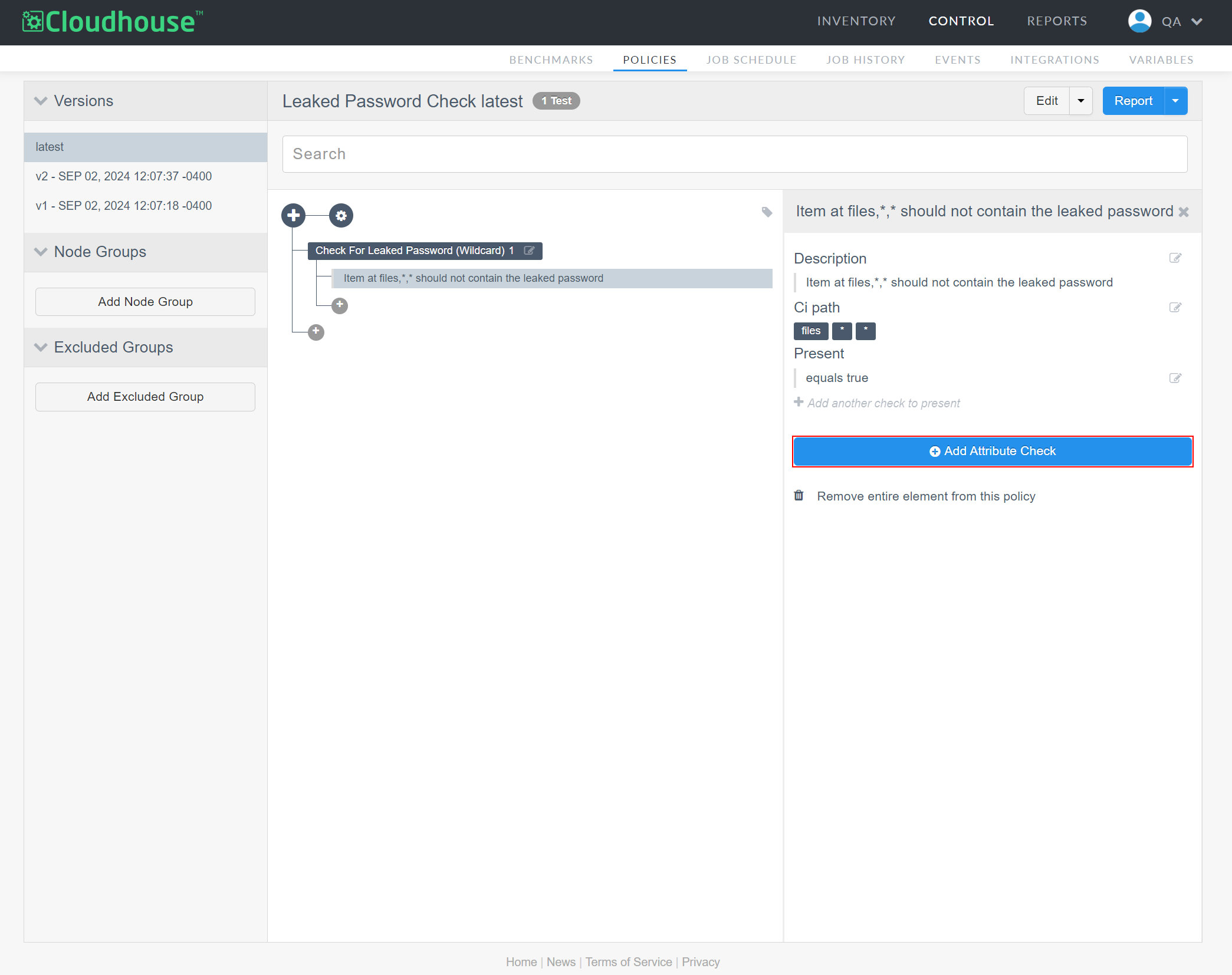This screenshot has width=1232, height=975.
Task: Click Add Excluded Group button
Action: 145,397
